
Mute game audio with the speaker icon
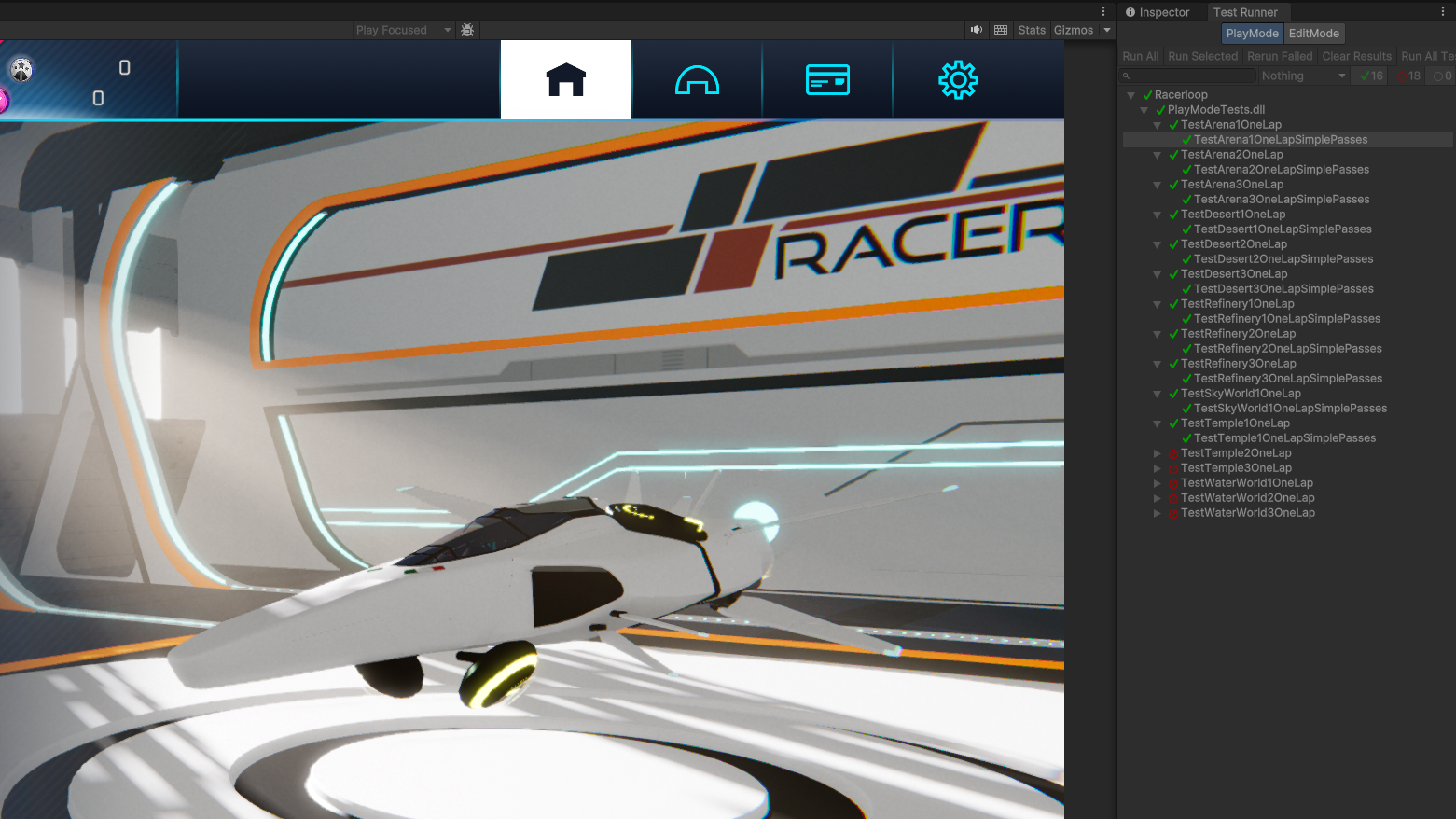[x=977, y=30]
